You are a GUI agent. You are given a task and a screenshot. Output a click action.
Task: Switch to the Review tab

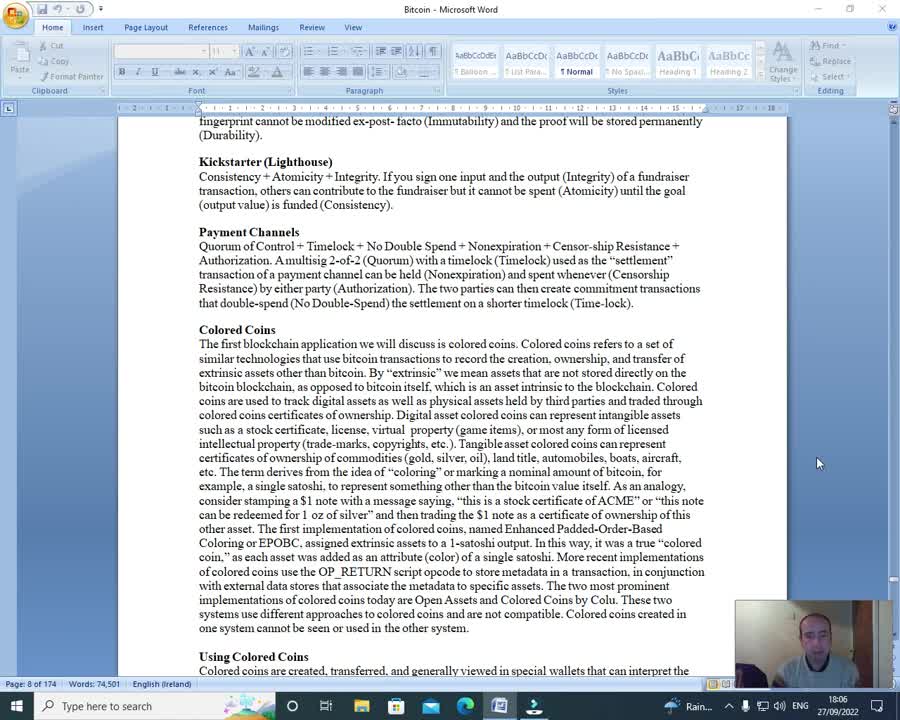(x=312, y=28)
